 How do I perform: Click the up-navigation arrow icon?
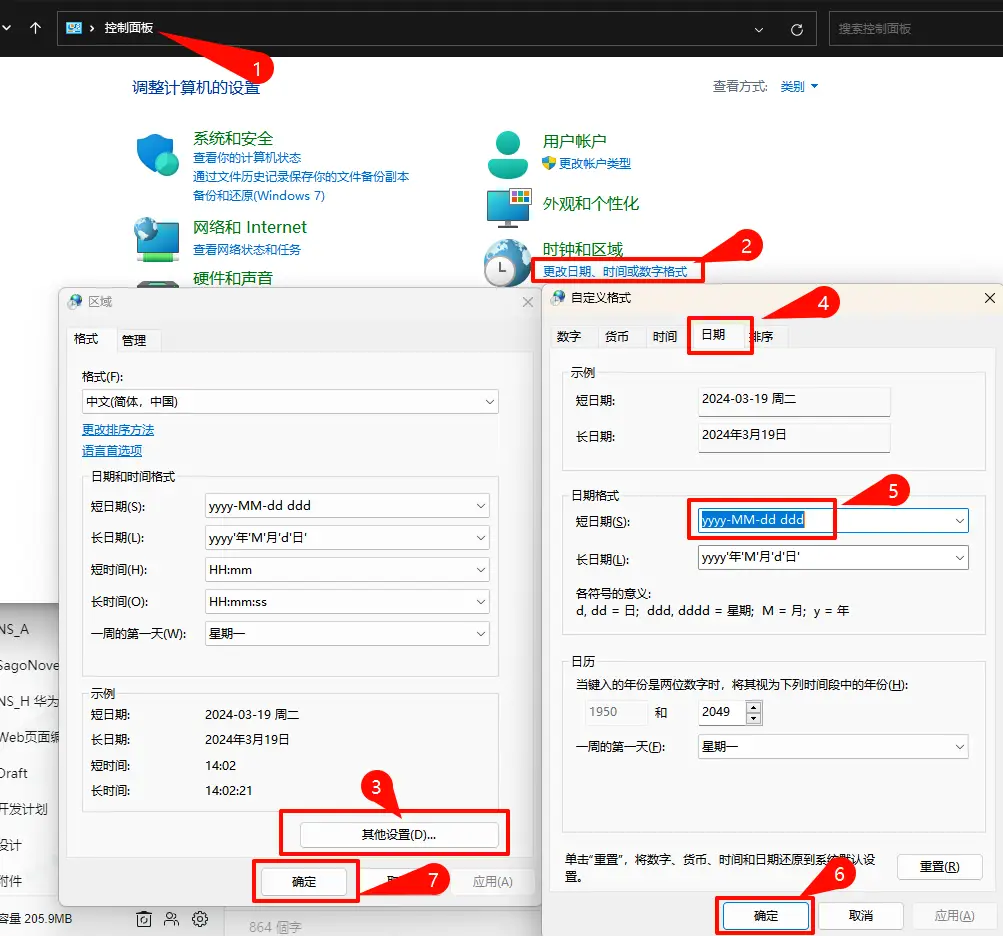36,28
